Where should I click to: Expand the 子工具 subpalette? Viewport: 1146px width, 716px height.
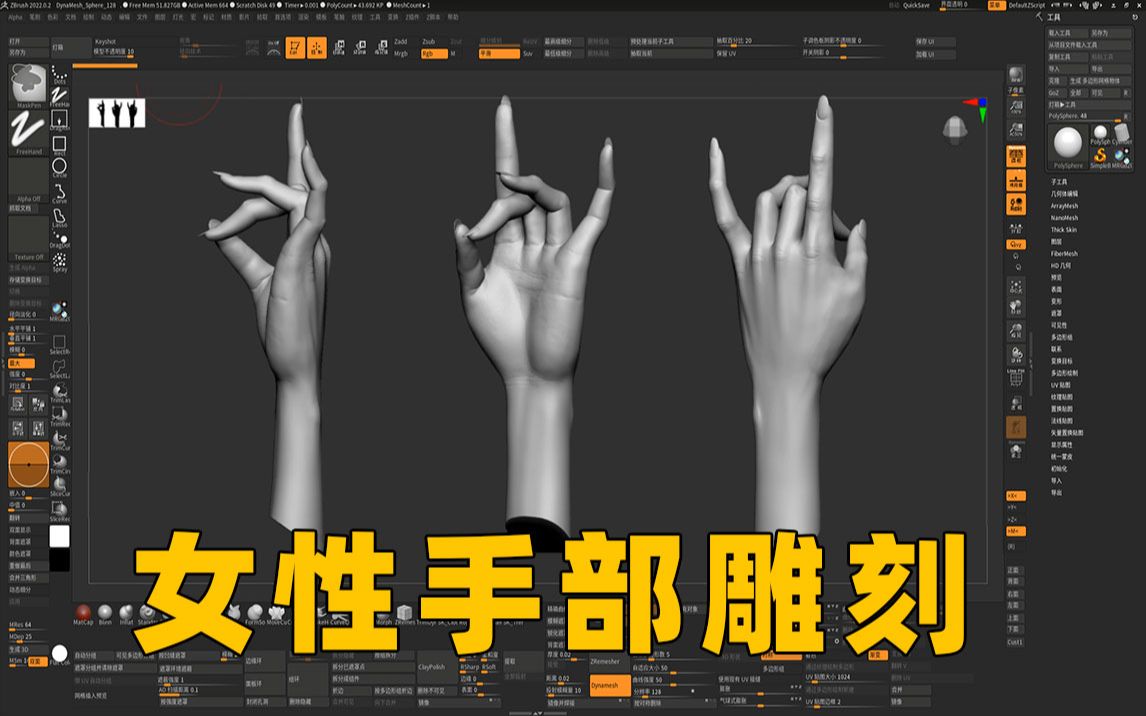pos(1059,182)
